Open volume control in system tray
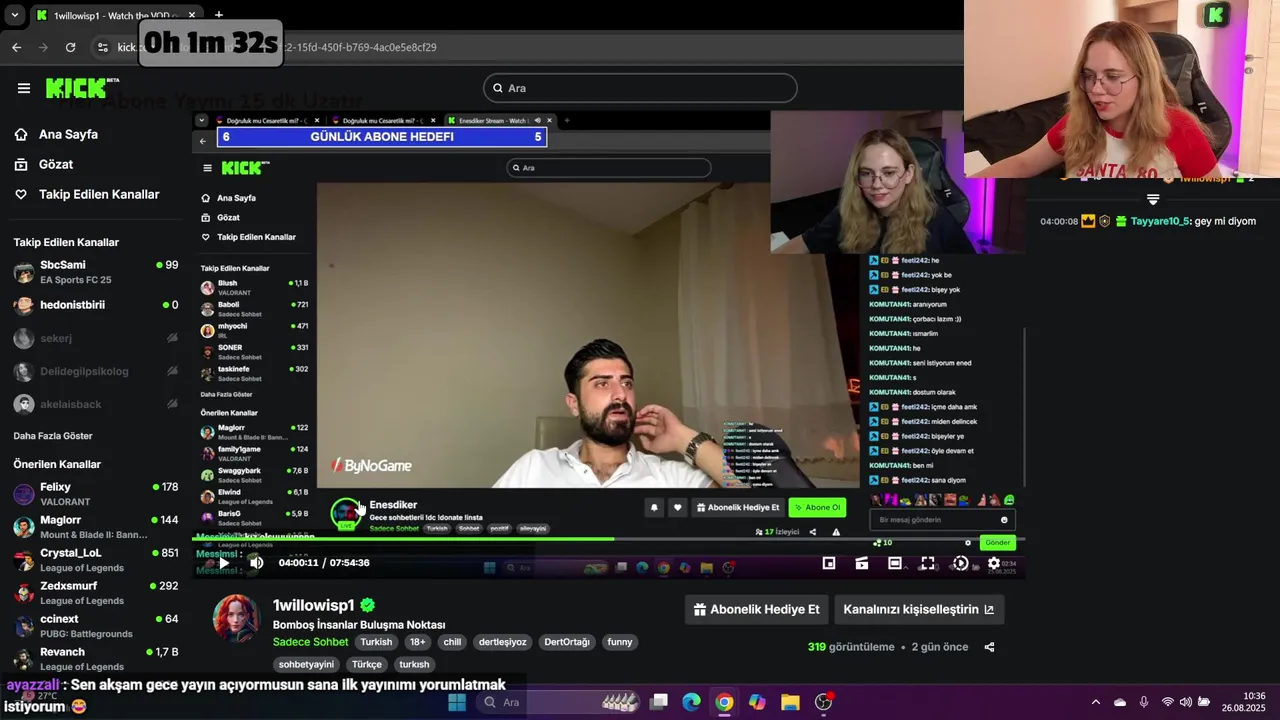Screen dimensions: 1280x720 (x=1185, y=702)
